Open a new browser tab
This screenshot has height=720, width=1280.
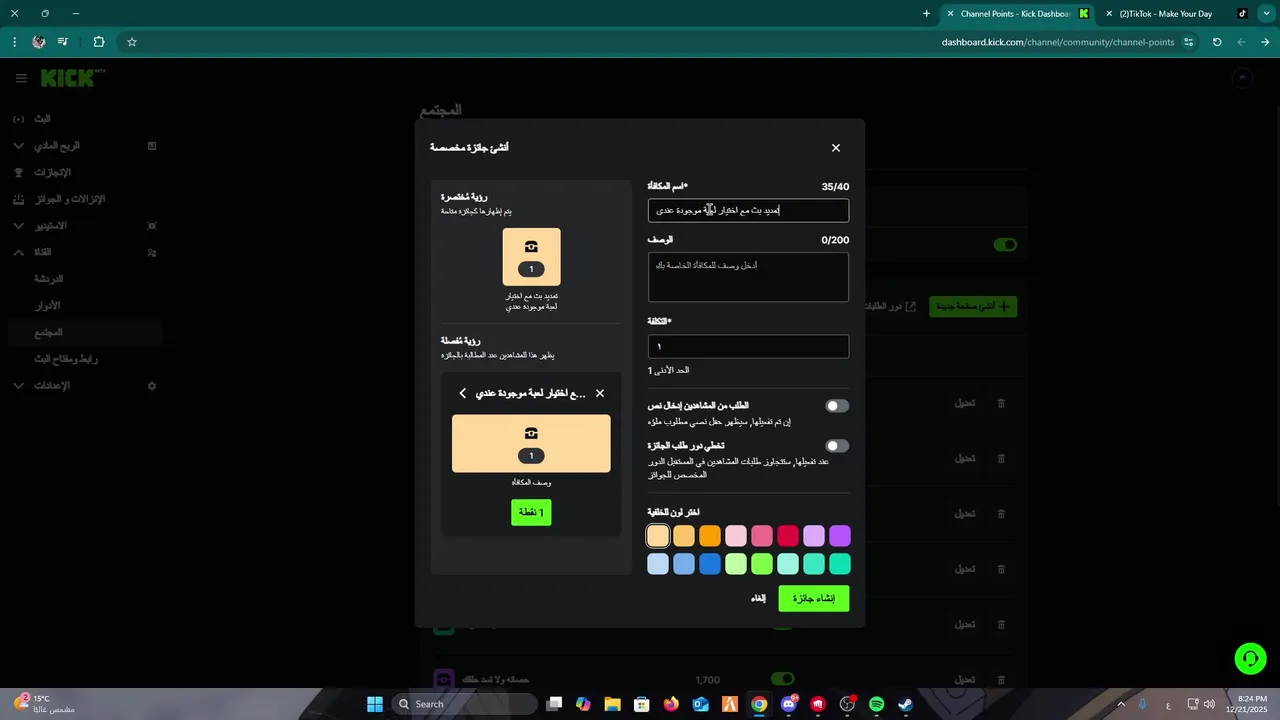pyautogui.click(x=926, y=14)
